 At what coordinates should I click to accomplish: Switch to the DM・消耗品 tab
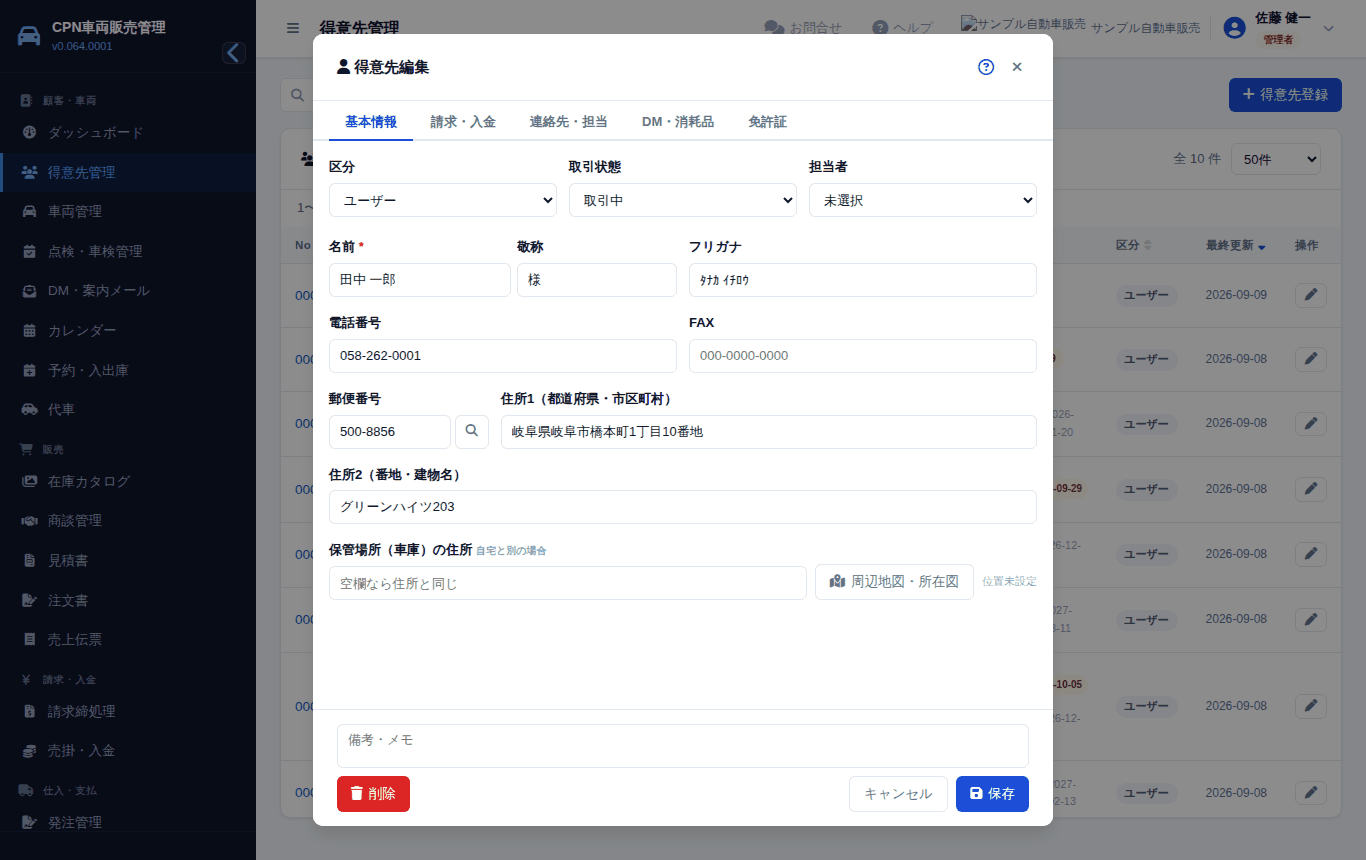coord(678,122)
